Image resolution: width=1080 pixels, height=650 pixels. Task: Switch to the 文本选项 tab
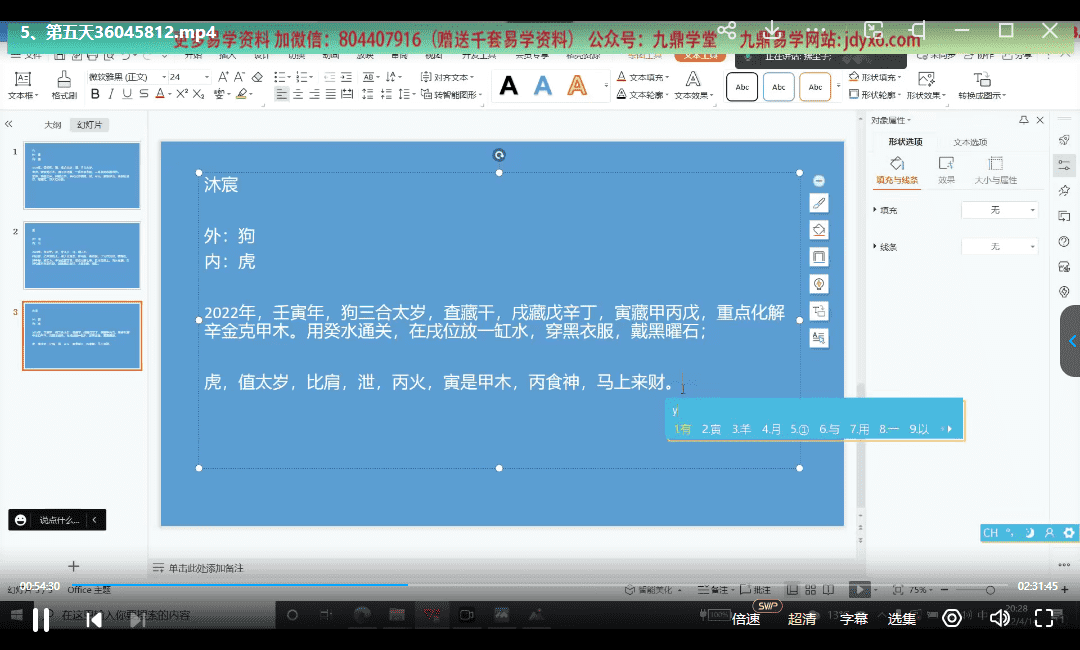(969, 142)
